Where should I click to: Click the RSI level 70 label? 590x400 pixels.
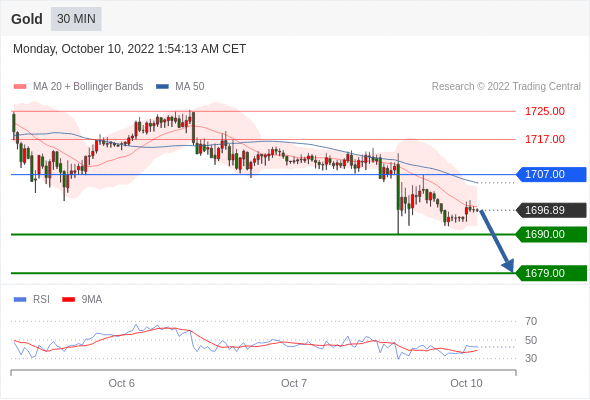531,321
